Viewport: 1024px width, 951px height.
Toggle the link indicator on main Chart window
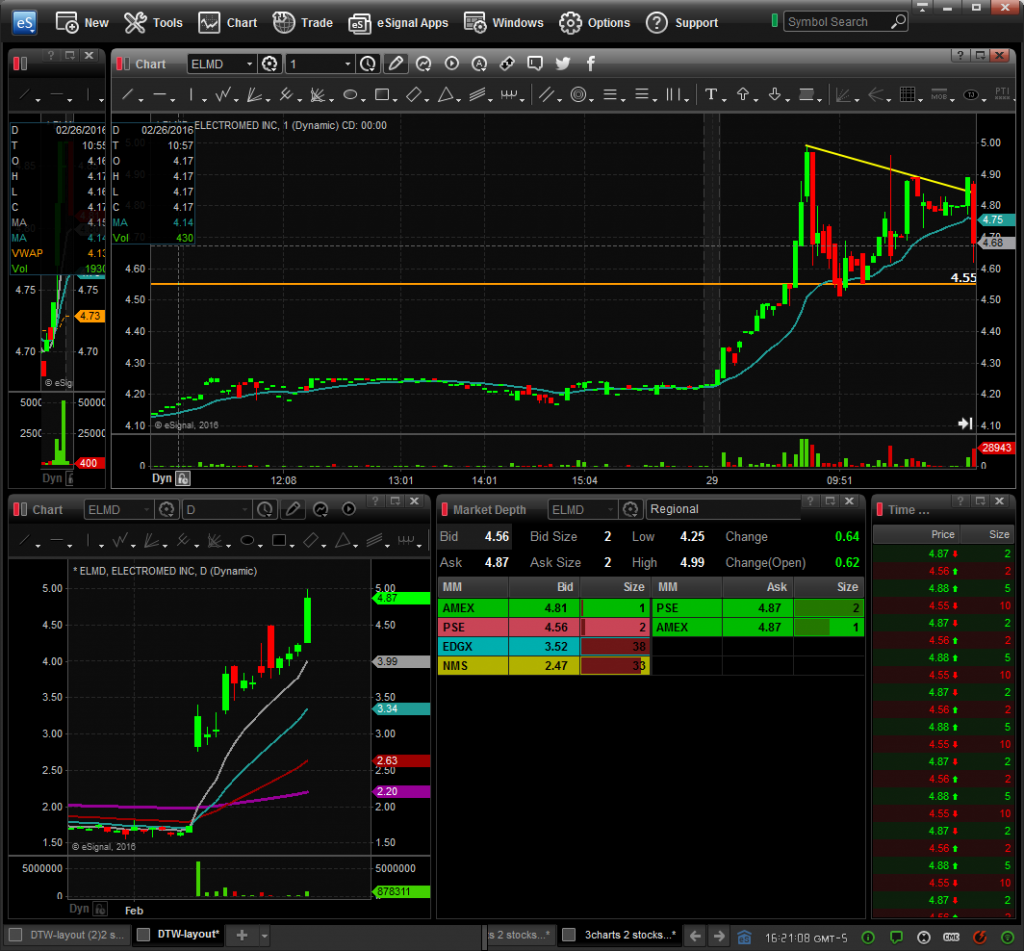click(123, 63)
